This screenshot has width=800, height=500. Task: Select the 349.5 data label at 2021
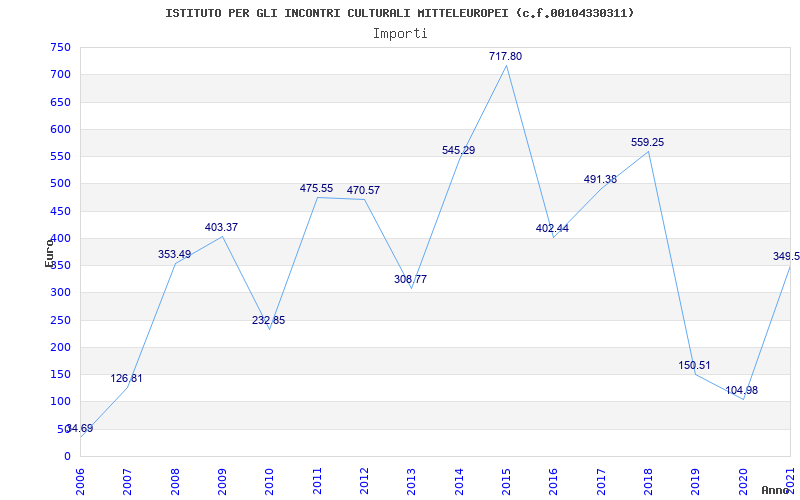[786, 256]
